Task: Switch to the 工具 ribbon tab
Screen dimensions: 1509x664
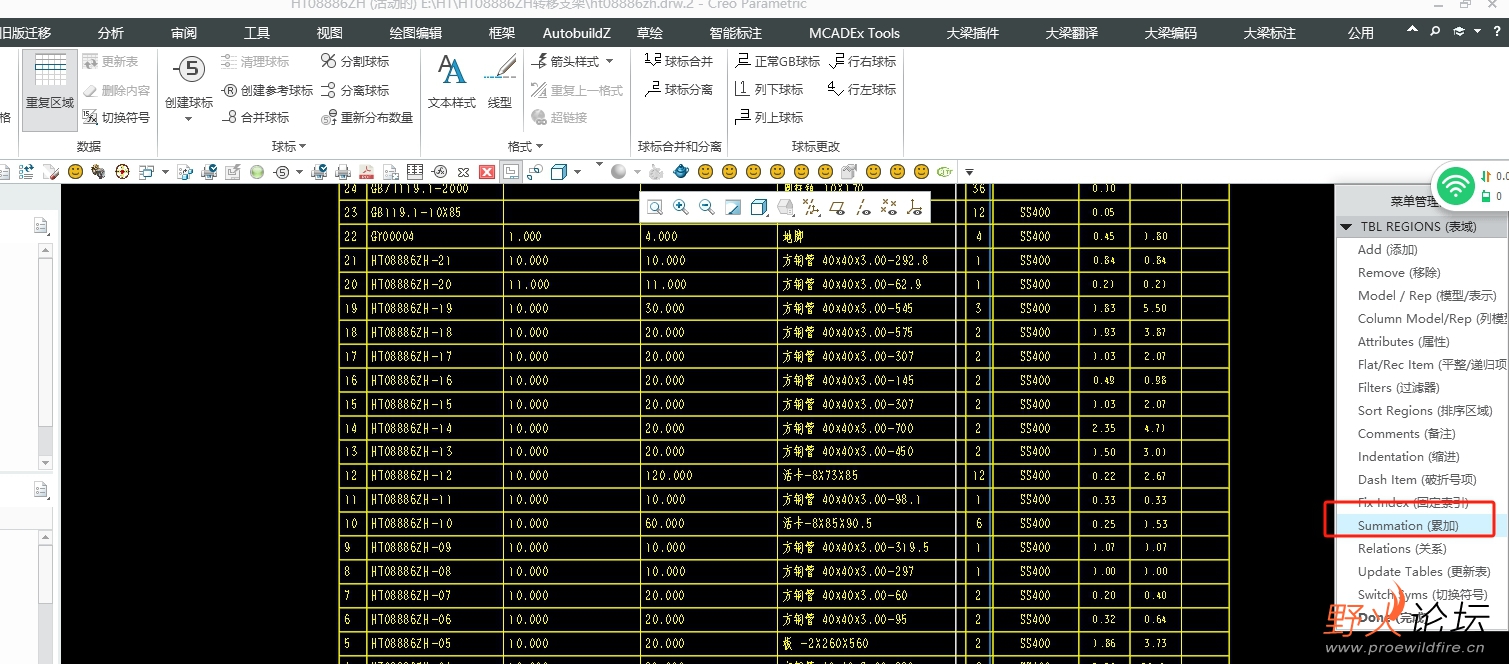Action: [257, 33]
